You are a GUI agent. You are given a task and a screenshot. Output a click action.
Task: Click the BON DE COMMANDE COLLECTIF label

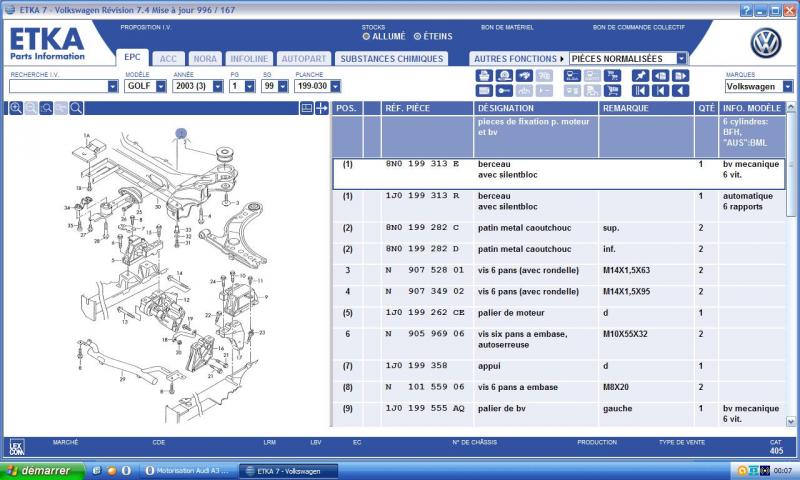click(638, 28)
